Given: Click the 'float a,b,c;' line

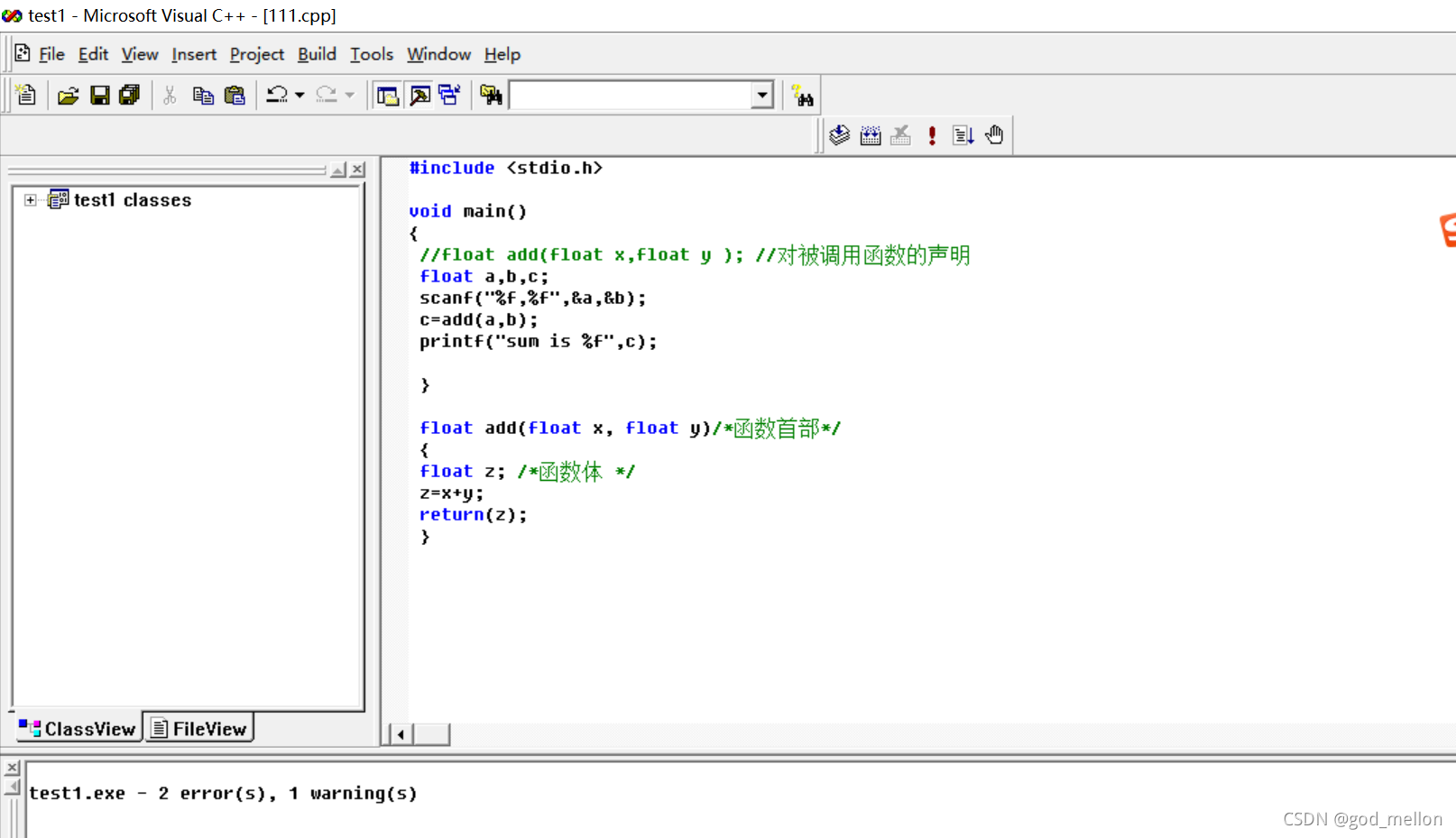Looking at the screenshot, I should pos(484,276).
